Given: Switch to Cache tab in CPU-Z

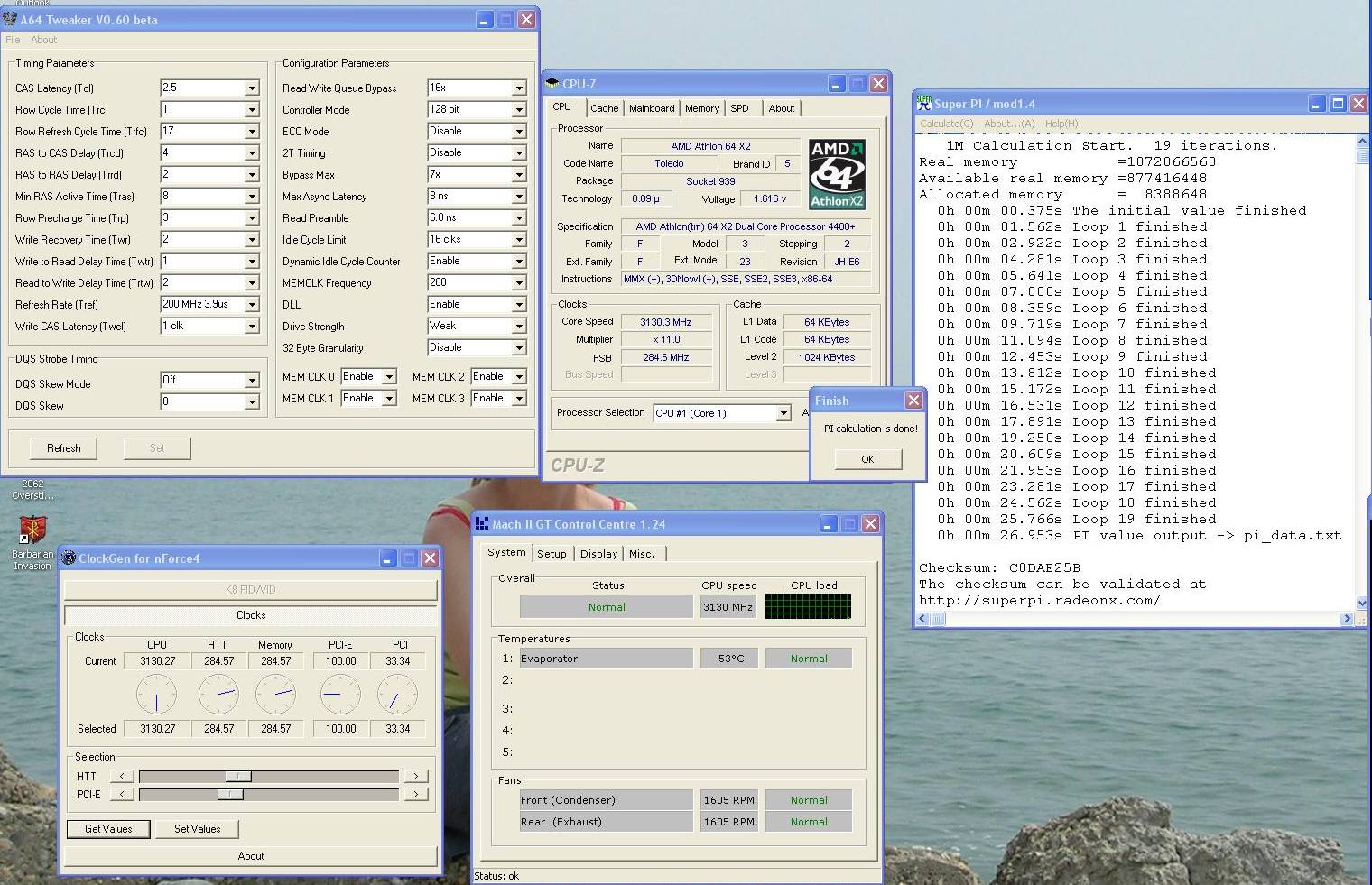Looking at the screenshot, I should click(x=604, y=108).
